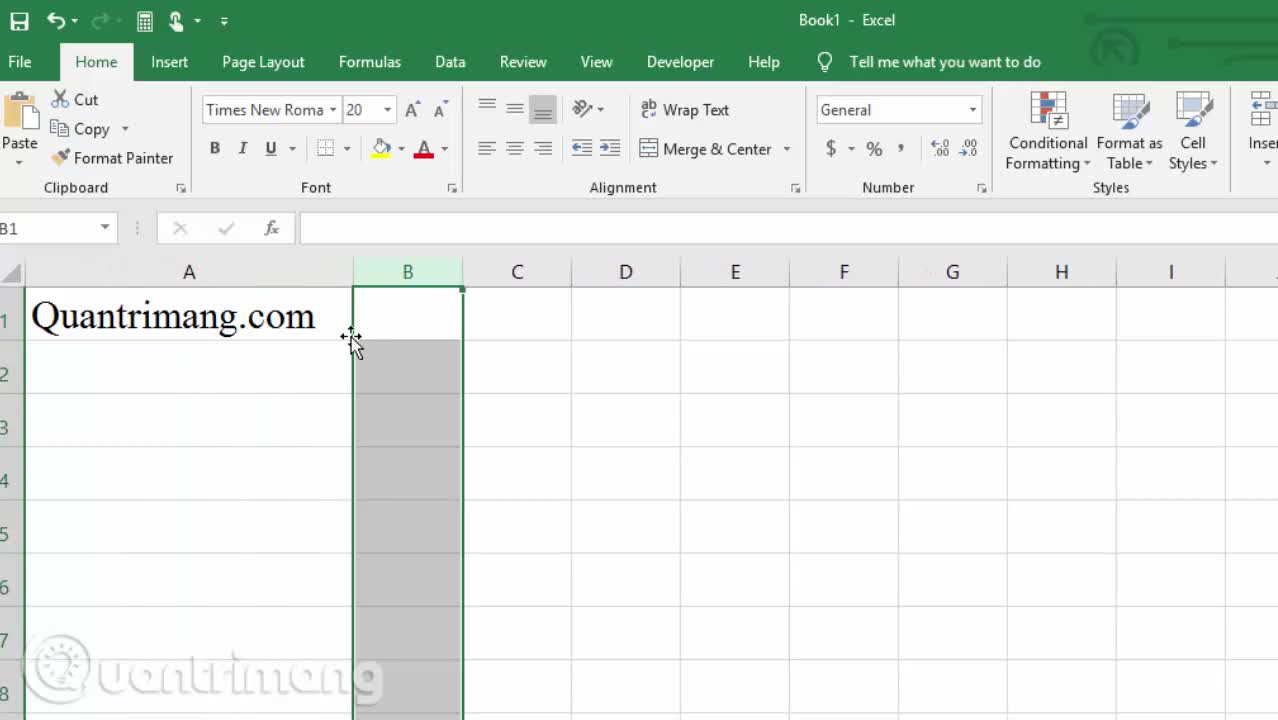
Task: Open the Clipboard dialog launcher
Action: tap(181, 188)
